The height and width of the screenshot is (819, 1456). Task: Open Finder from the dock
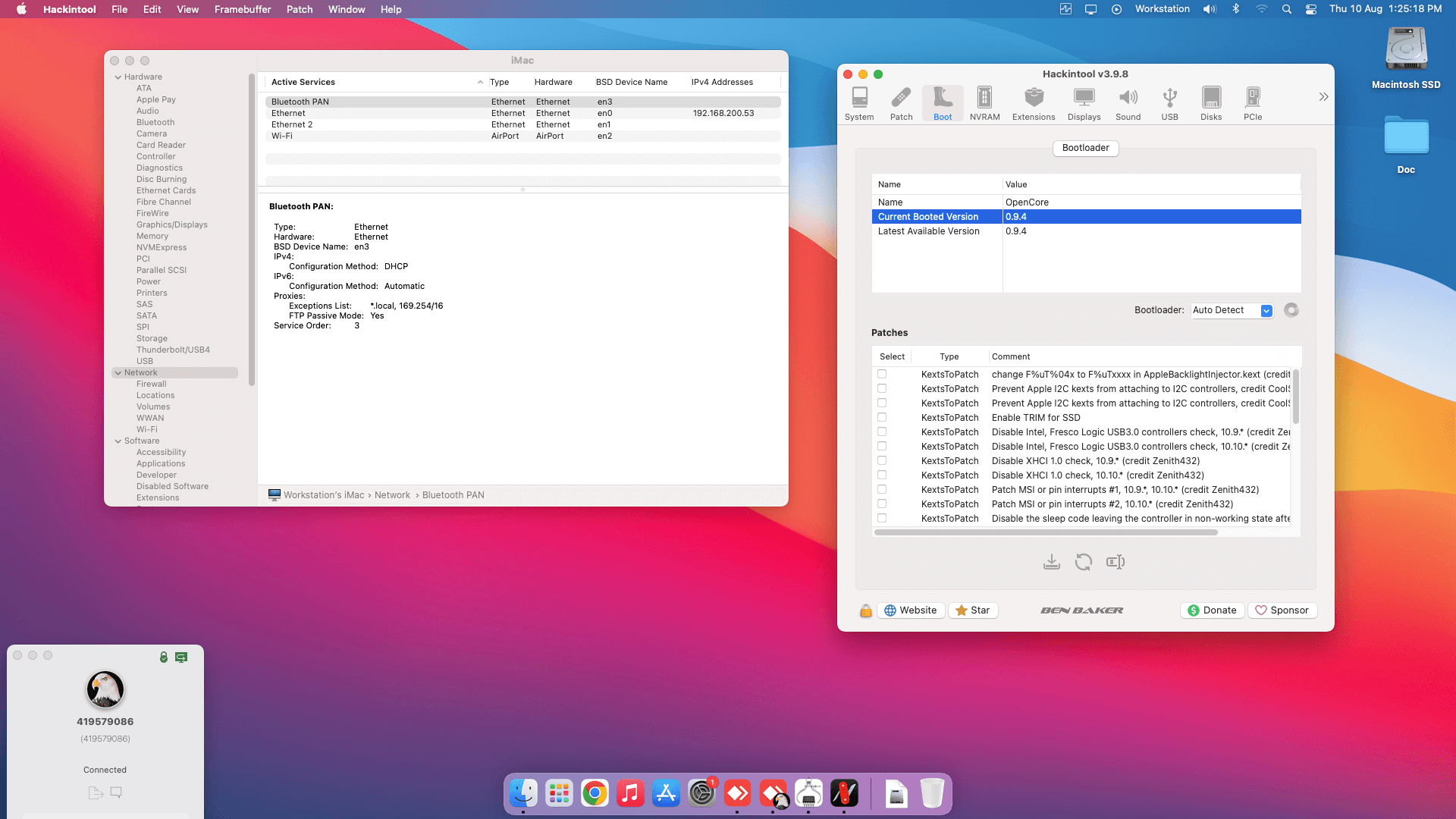[523, 793]
